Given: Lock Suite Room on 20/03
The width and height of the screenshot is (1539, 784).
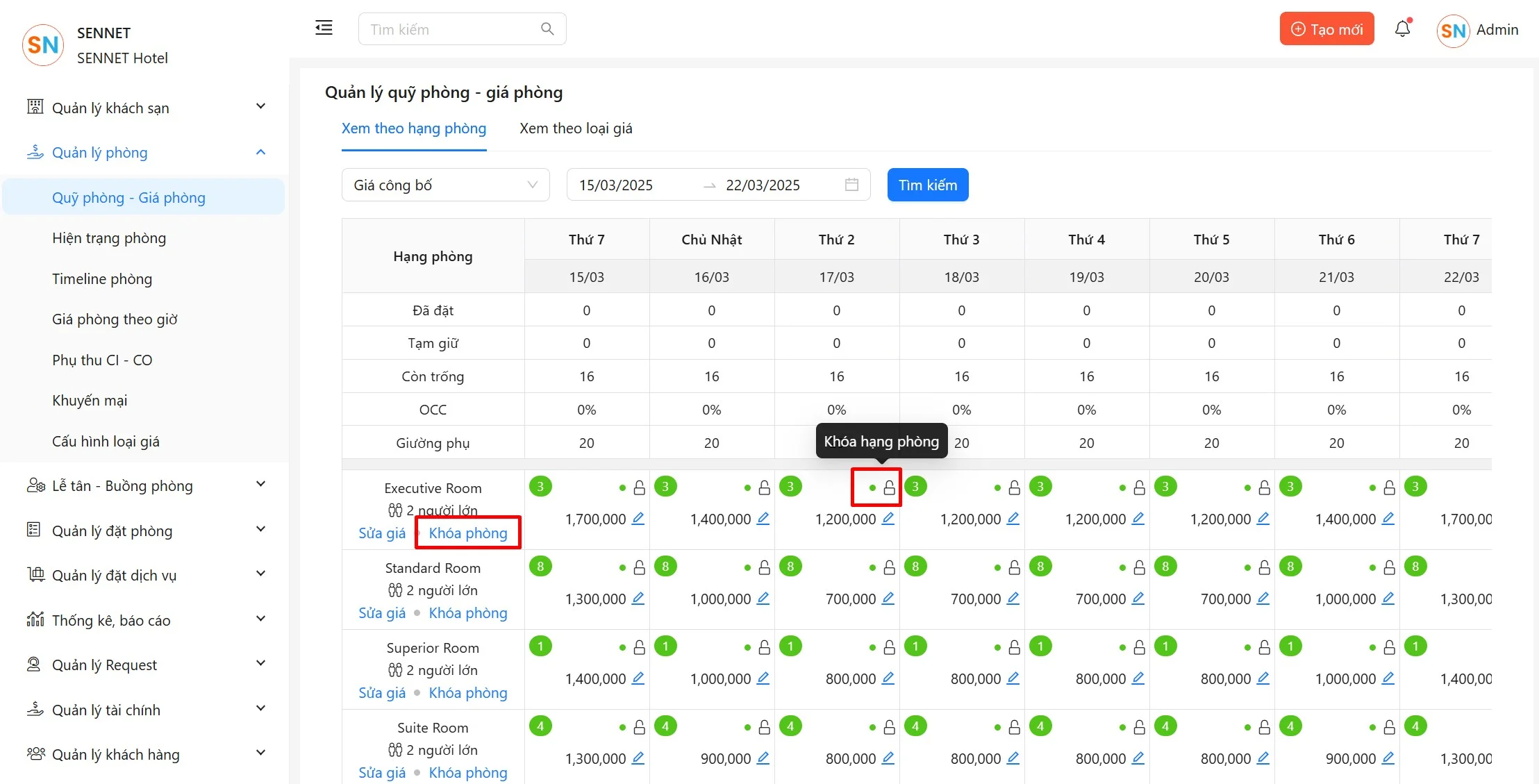Looking at the screenshot, I should (x=1264, y=728).
